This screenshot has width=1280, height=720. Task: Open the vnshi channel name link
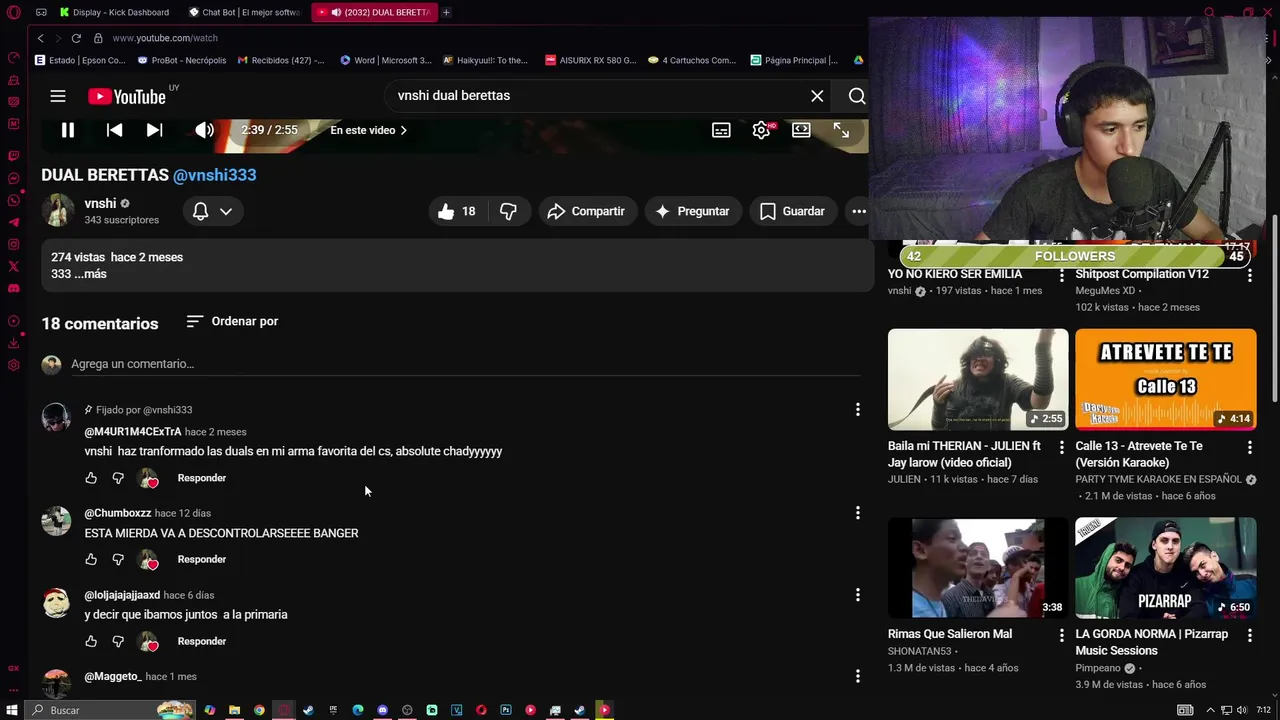tap(100, 203)
